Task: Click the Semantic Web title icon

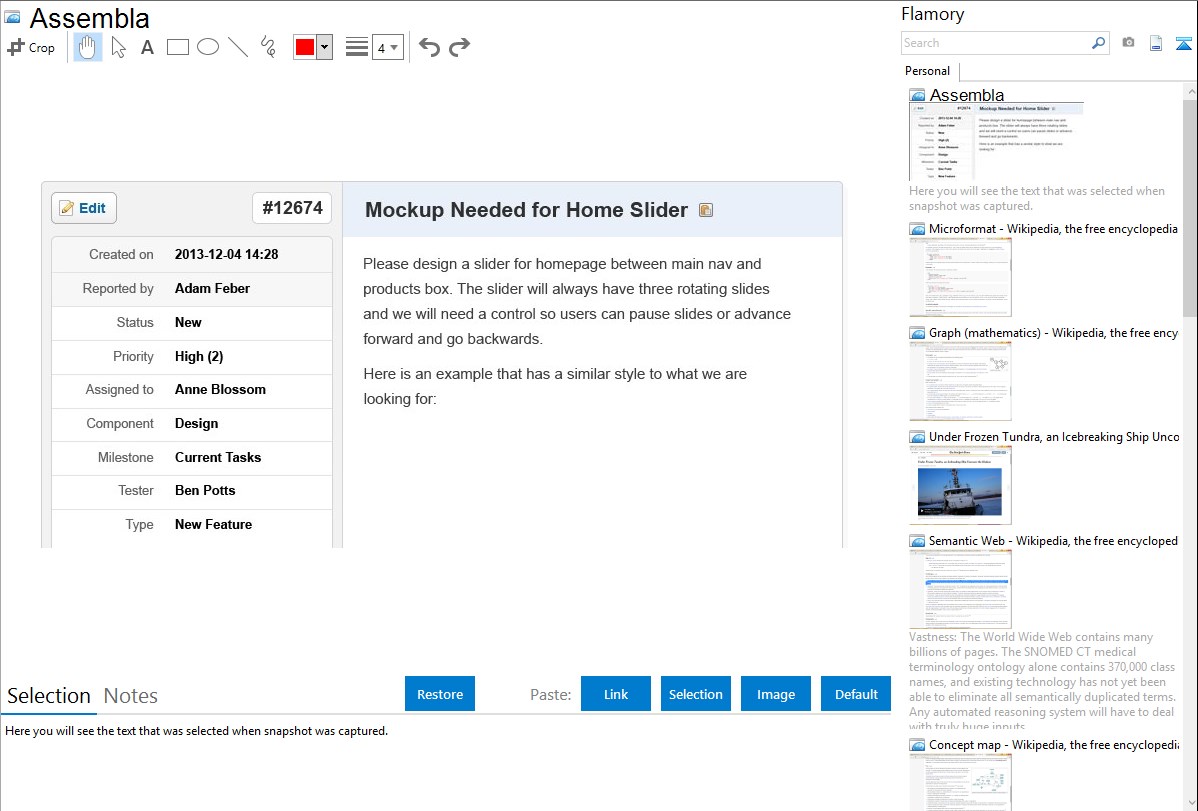Action: [x=917, y=540]
